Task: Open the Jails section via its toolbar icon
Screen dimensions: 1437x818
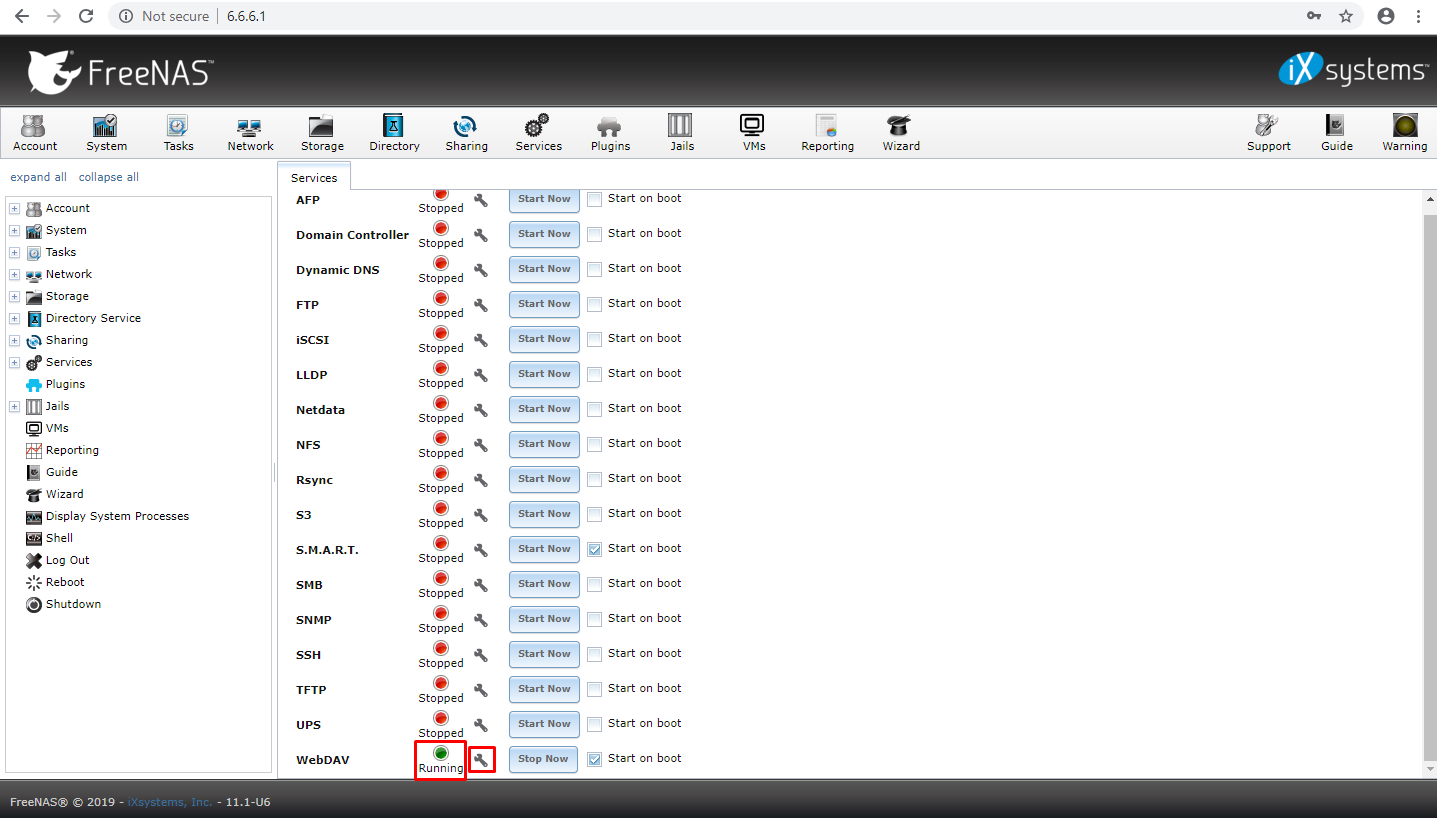Action: coord(680,131)
